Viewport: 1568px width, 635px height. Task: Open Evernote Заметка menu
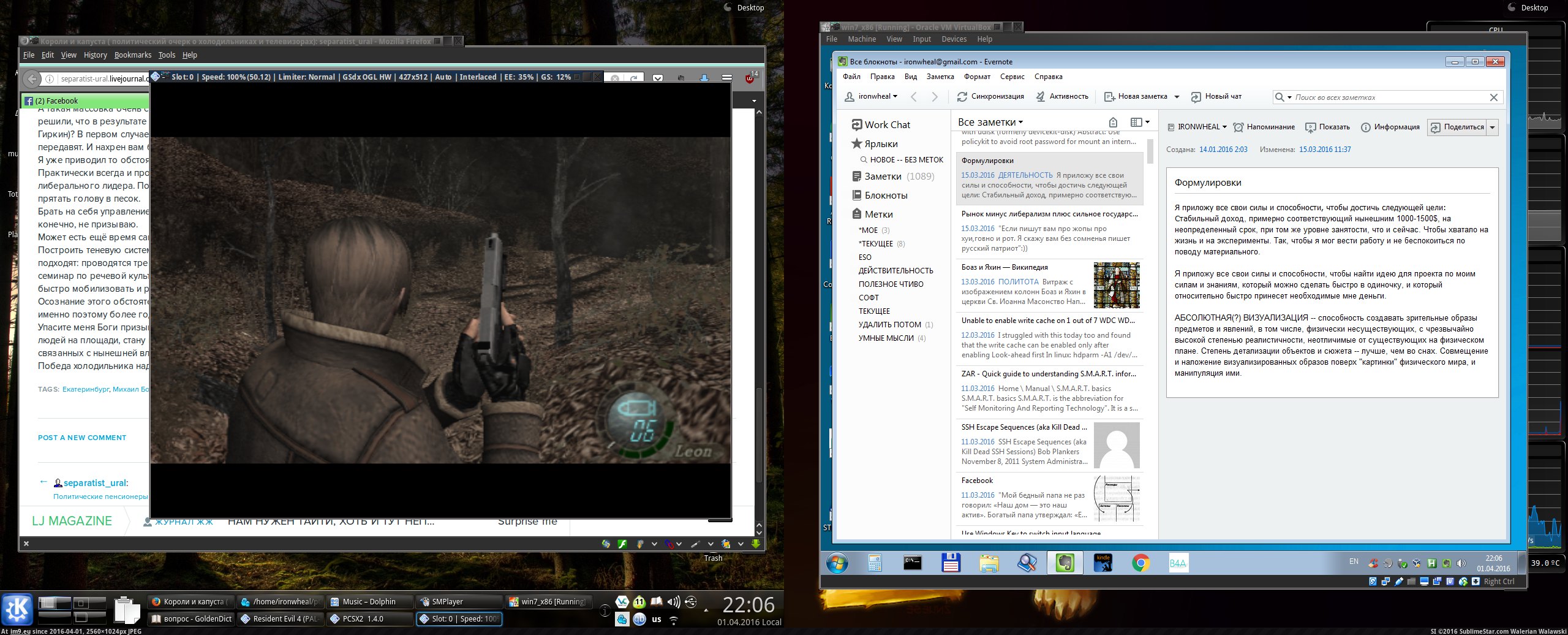tap(940, 77)
